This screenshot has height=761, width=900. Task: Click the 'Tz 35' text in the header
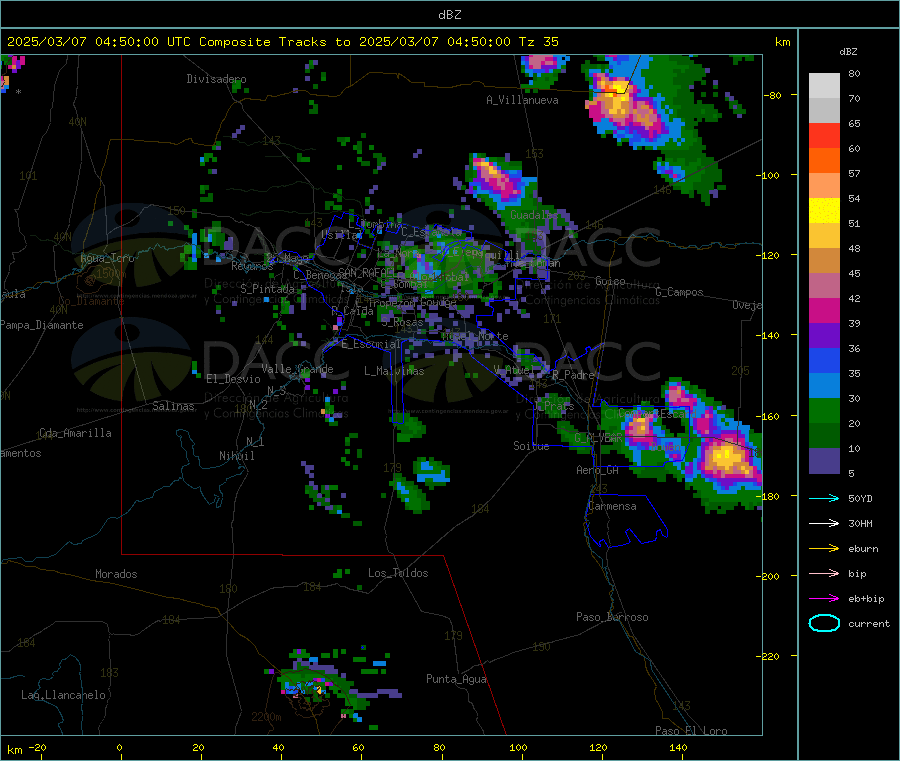coord(538,42)
